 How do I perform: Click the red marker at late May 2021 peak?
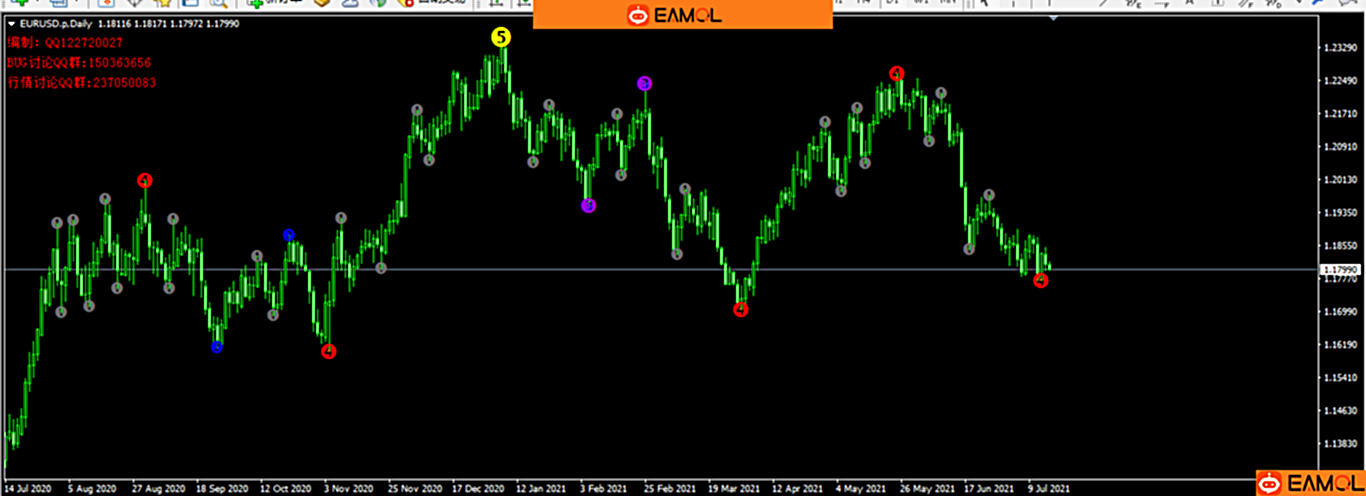[x=897, y=74]
